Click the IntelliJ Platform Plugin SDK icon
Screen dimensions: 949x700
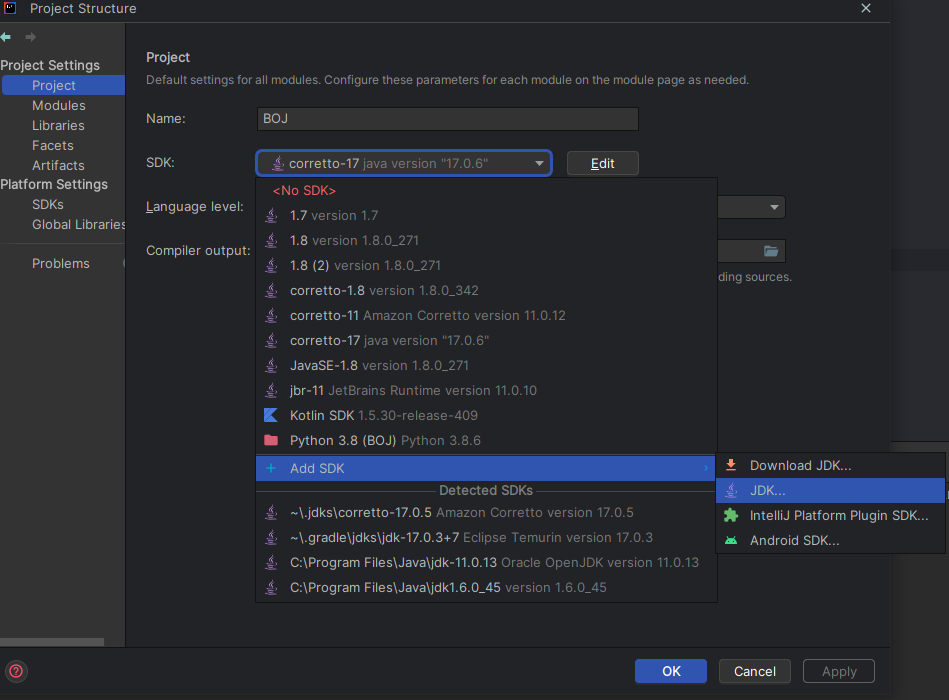(729, 515)
